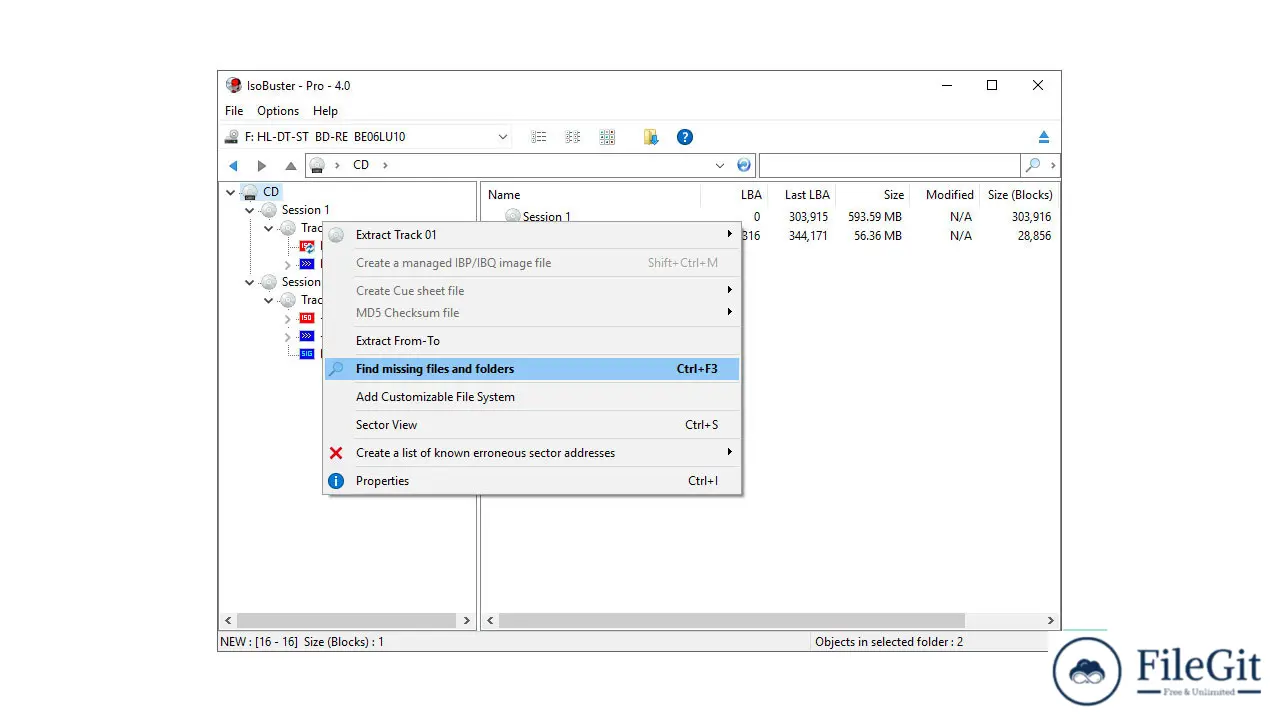The width and height of the screenshot is (1280, 720).
Task: Expand the red ISO node in second session
Action: (x=288, y=318)
